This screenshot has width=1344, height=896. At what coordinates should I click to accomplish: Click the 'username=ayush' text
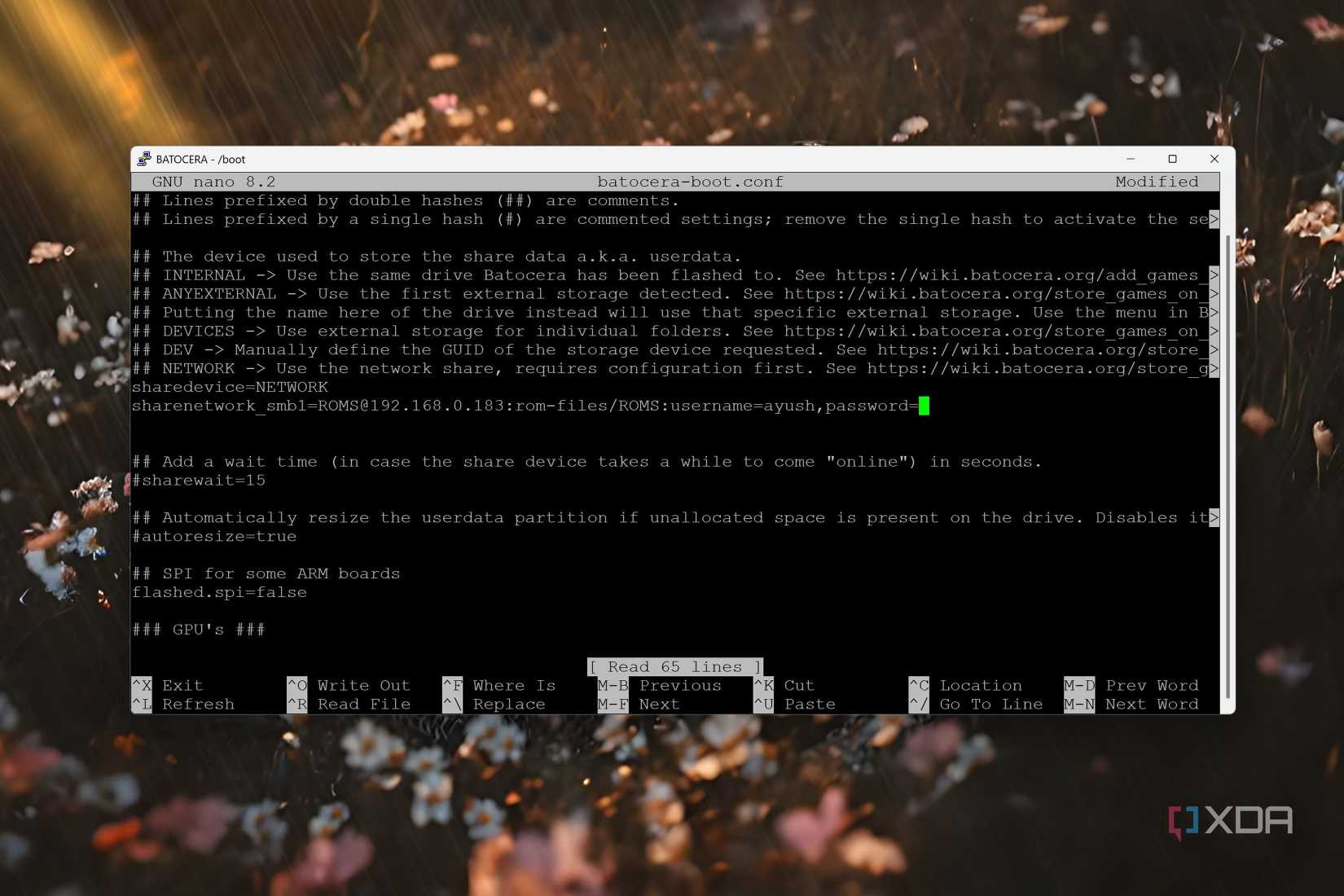pyautogui.click(x=742, y=406)
